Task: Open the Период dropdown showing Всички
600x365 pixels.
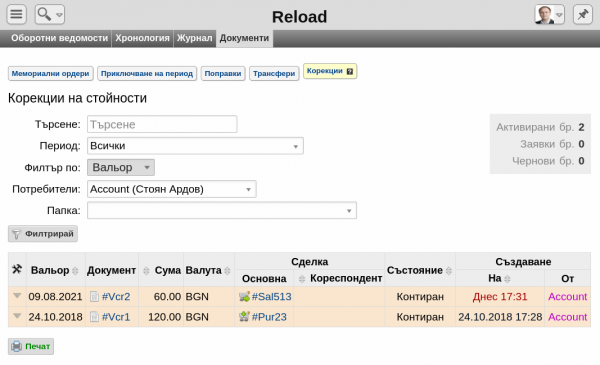Action: coord(195,146)
